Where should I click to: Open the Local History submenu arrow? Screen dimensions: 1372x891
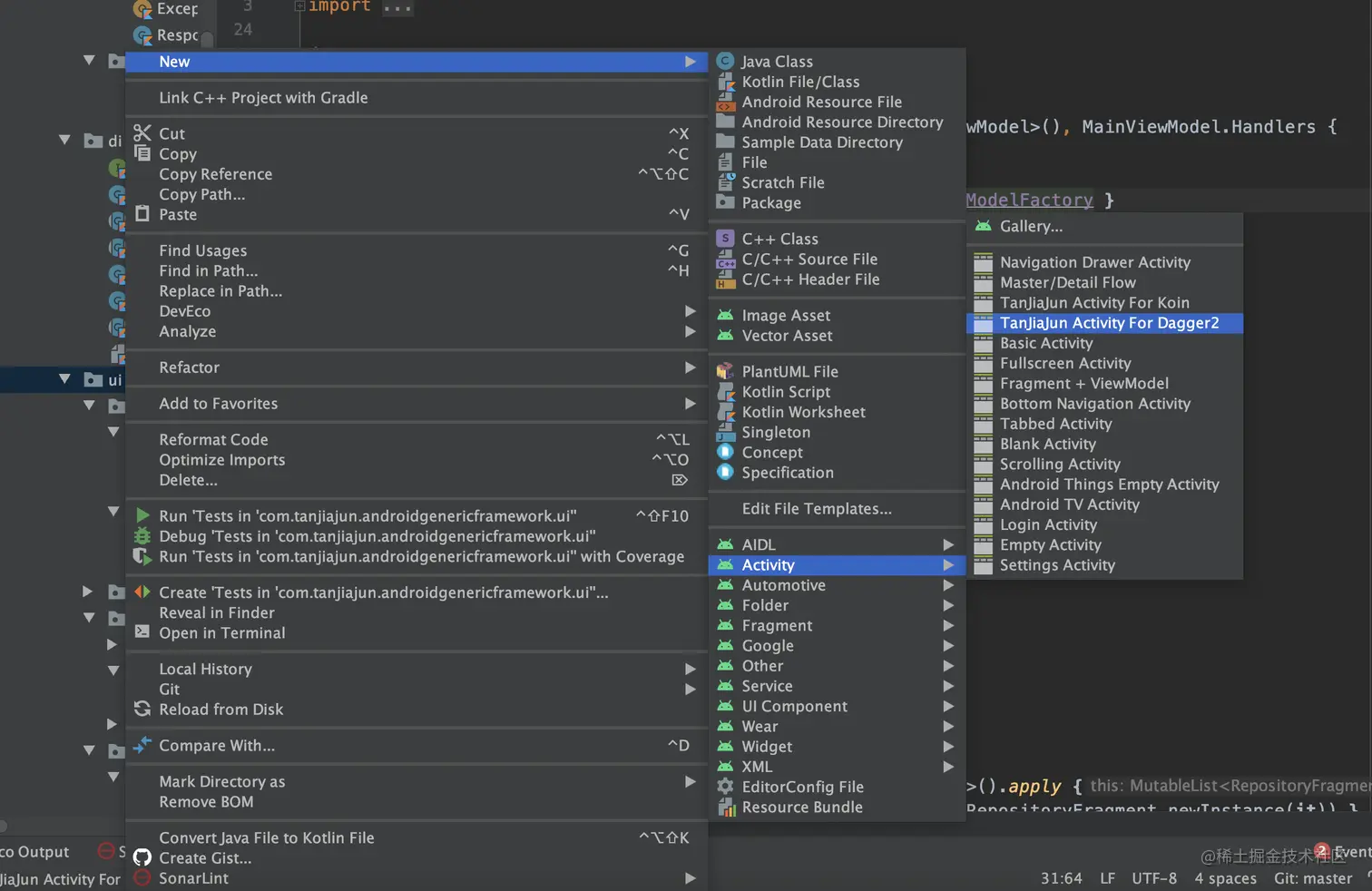tap(691, 669)
